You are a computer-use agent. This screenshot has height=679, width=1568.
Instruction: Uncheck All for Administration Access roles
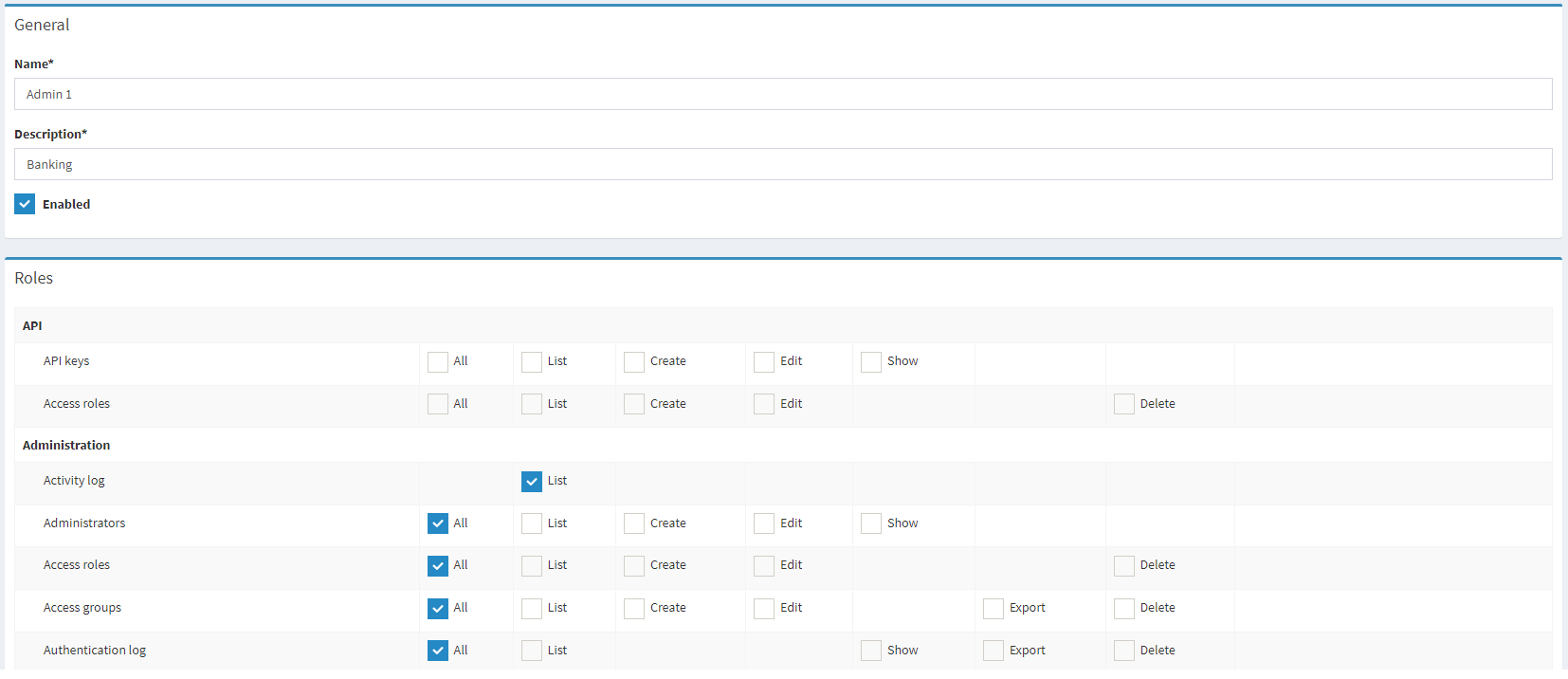tap(438, 566)
